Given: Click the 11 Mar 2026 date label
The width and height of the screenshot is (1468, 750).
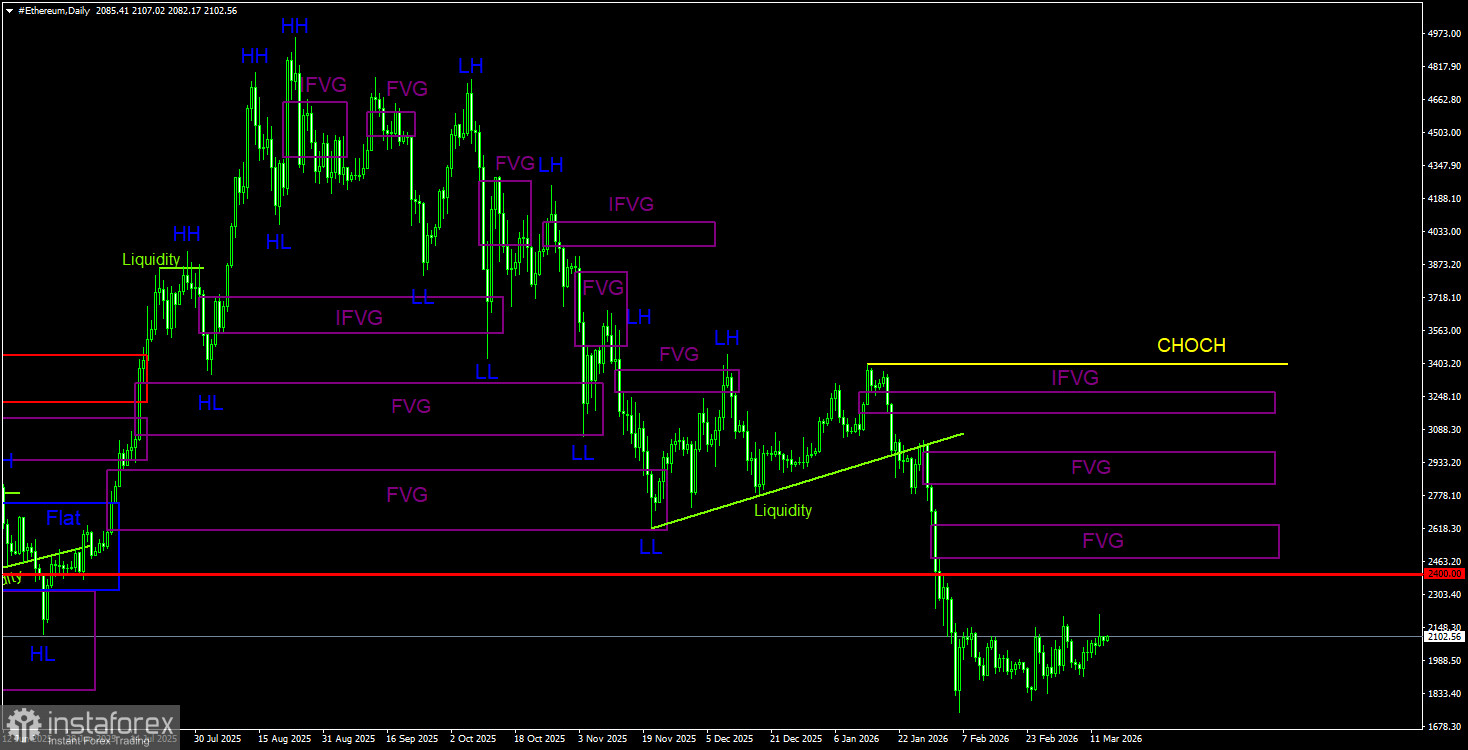Looking at the screenshot, I should [x=1115, y=739].
